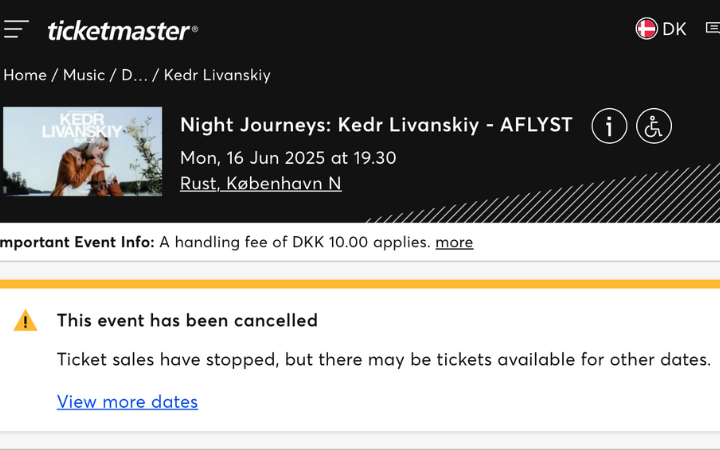720x450 pixels.
Task: Go to Home in the breadcrumb
Action: (25, 75)
